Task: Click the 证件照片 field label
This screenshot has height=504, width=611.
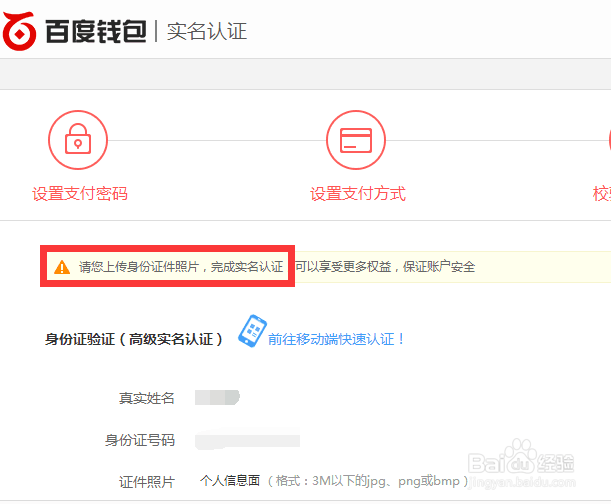Action: point(147,482)
